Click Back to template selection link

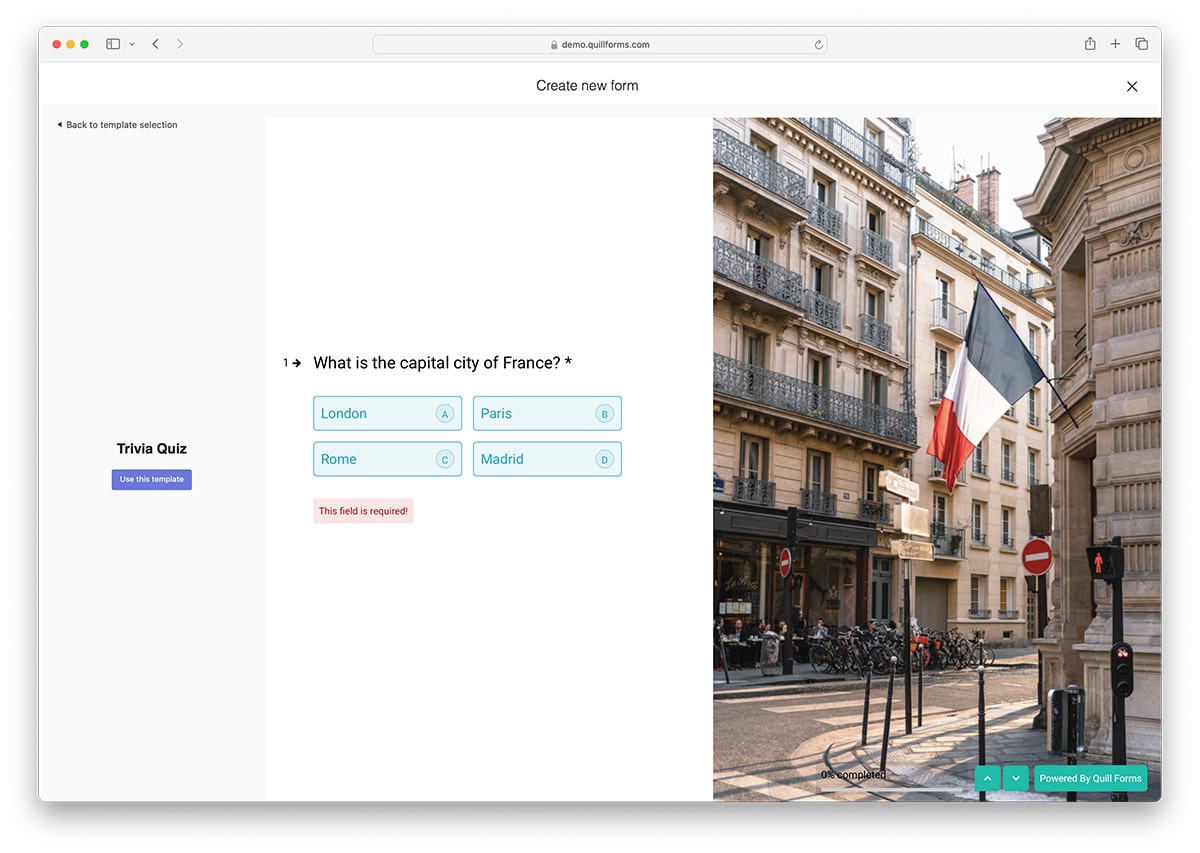tap(117, 125)
